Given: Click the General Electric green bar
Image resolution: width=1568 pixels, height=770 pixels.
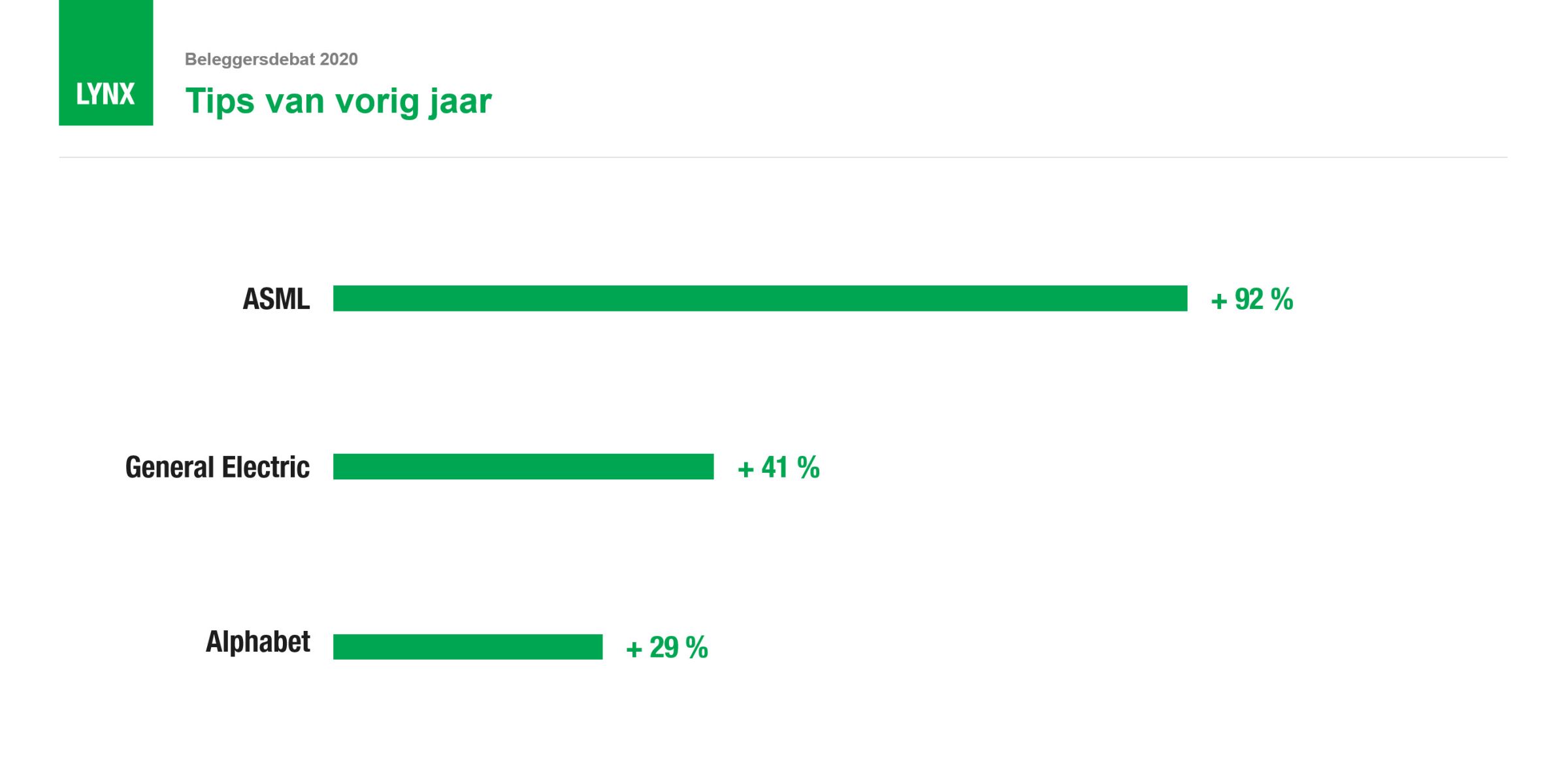Looking at the screenshot, I should tap(523, 467).
